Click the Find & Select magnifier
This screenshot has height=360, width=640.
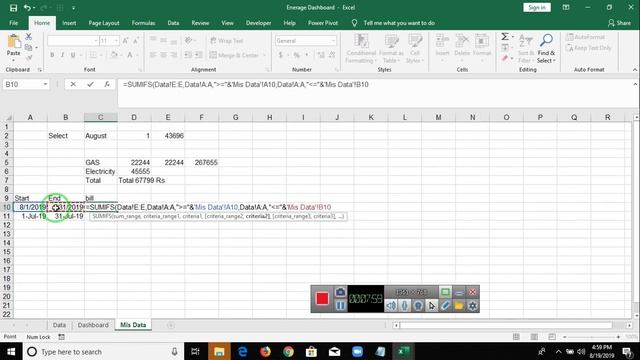tap(546, 40)
